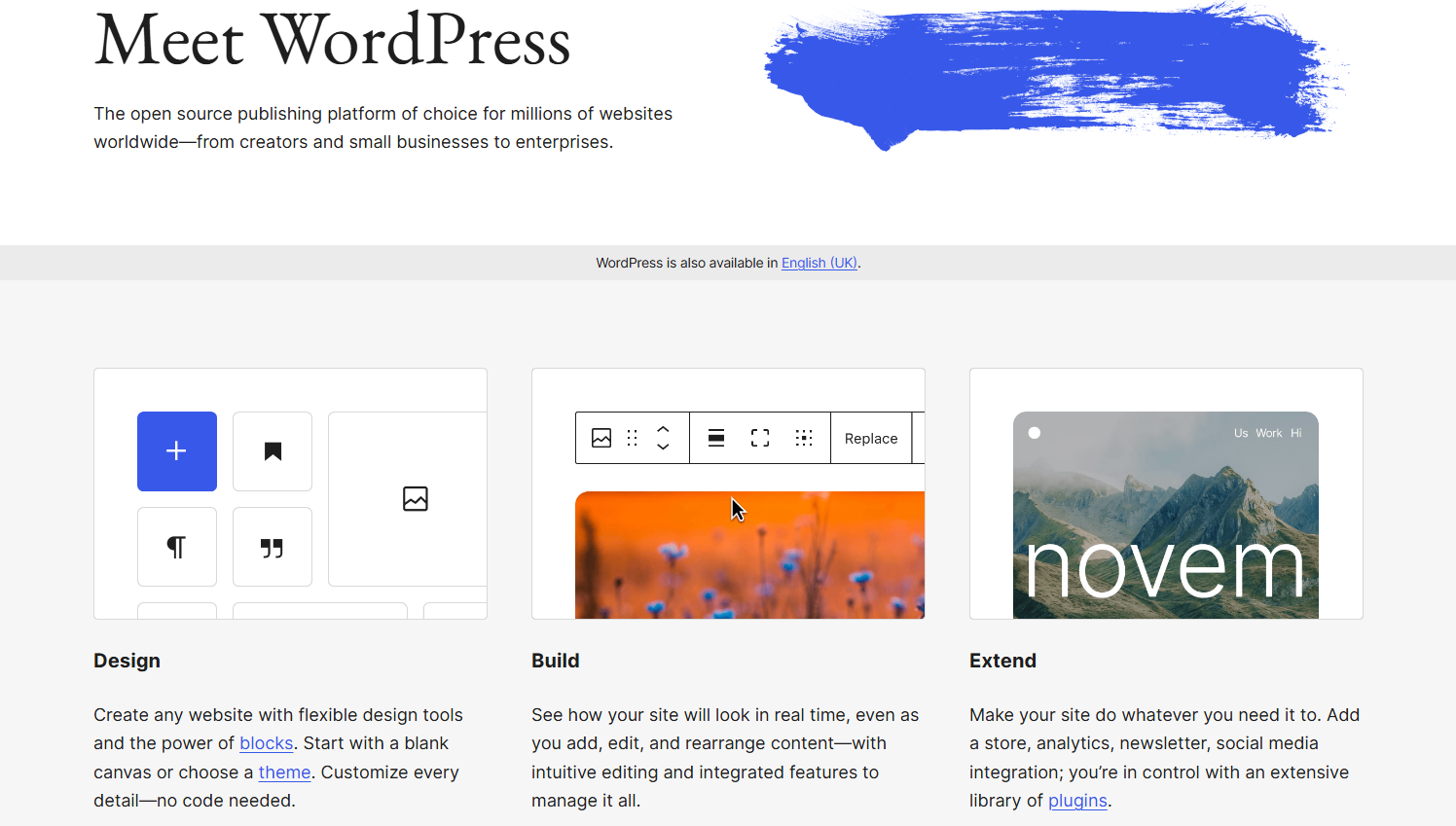This screenshot has width=1456, height=826.
Task: Select the Quote block icon
Action: (273, 547)
